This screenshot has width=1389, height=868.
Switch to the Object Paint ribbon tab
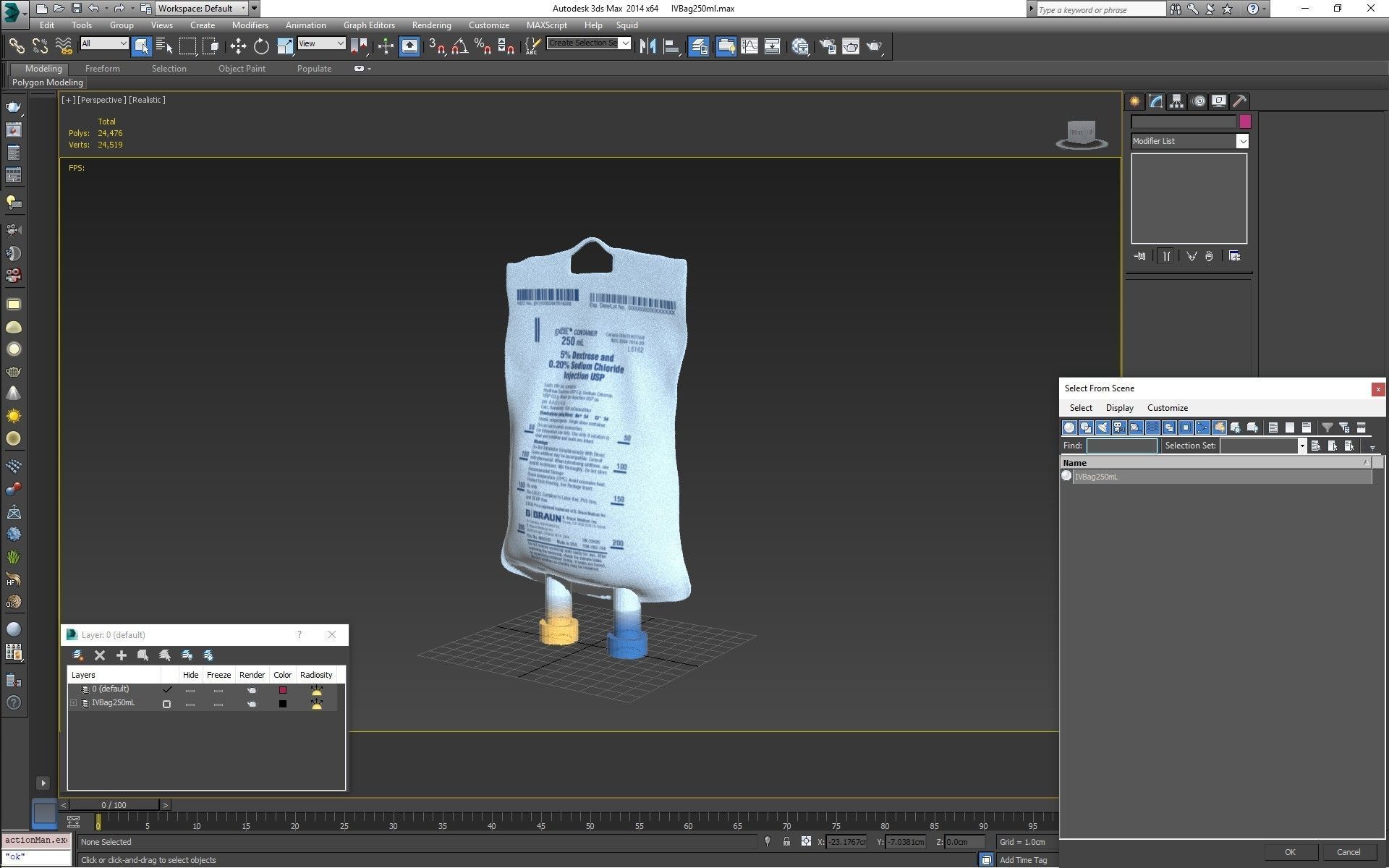point(242,69)
